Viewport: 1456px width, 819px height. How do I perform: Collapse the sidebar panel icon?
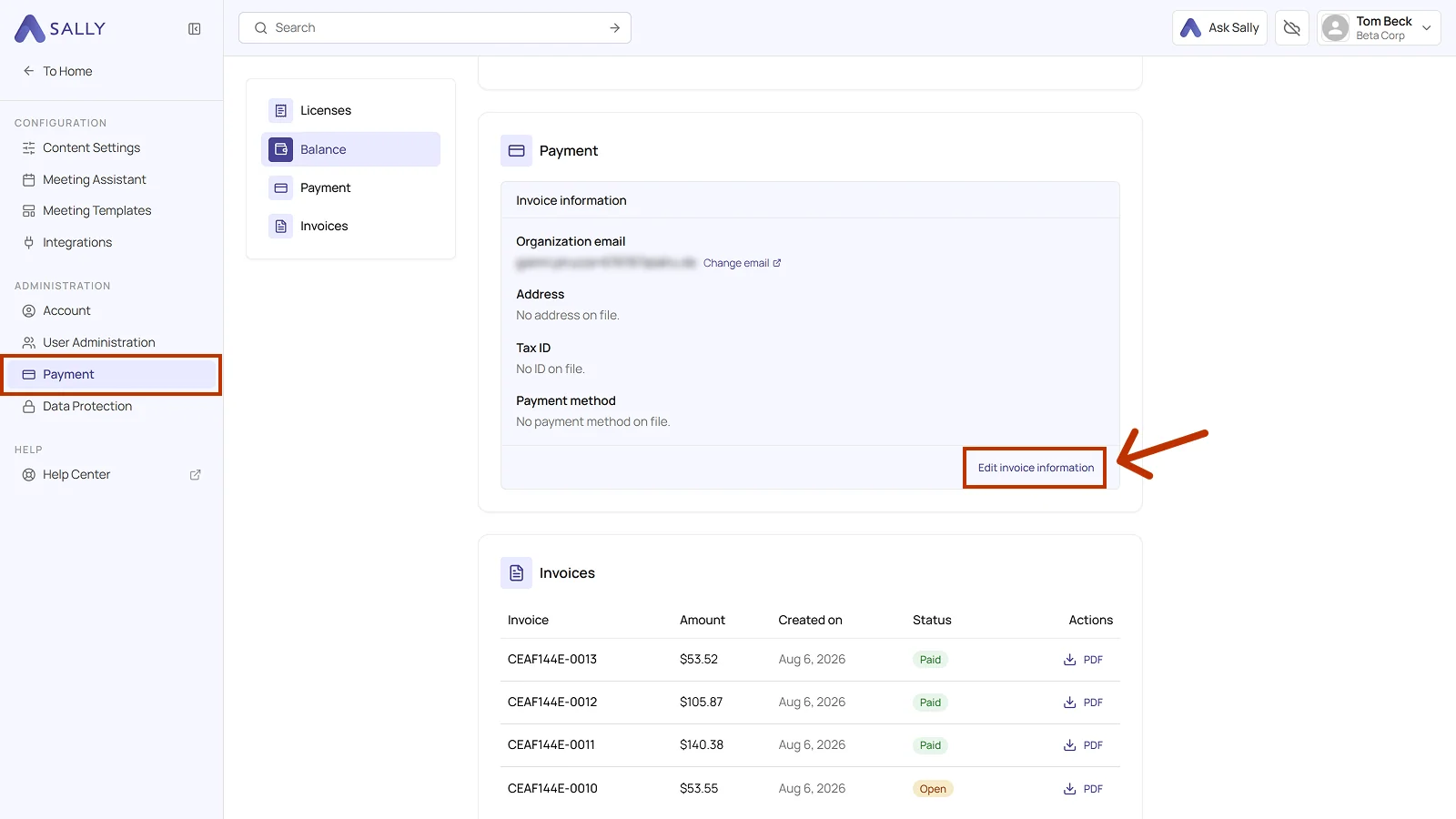195,29
